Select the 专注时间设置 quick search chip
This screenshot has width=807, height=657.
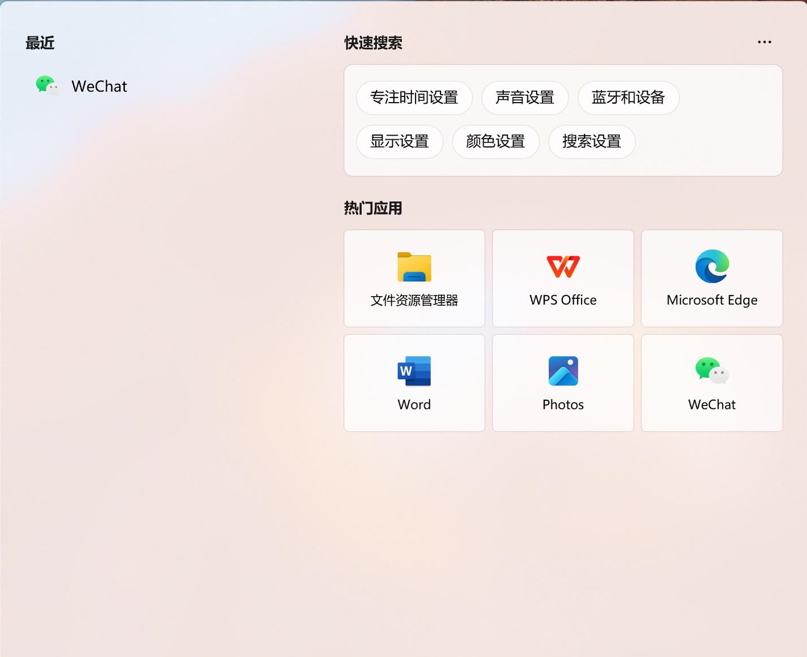tap(414, 98)
